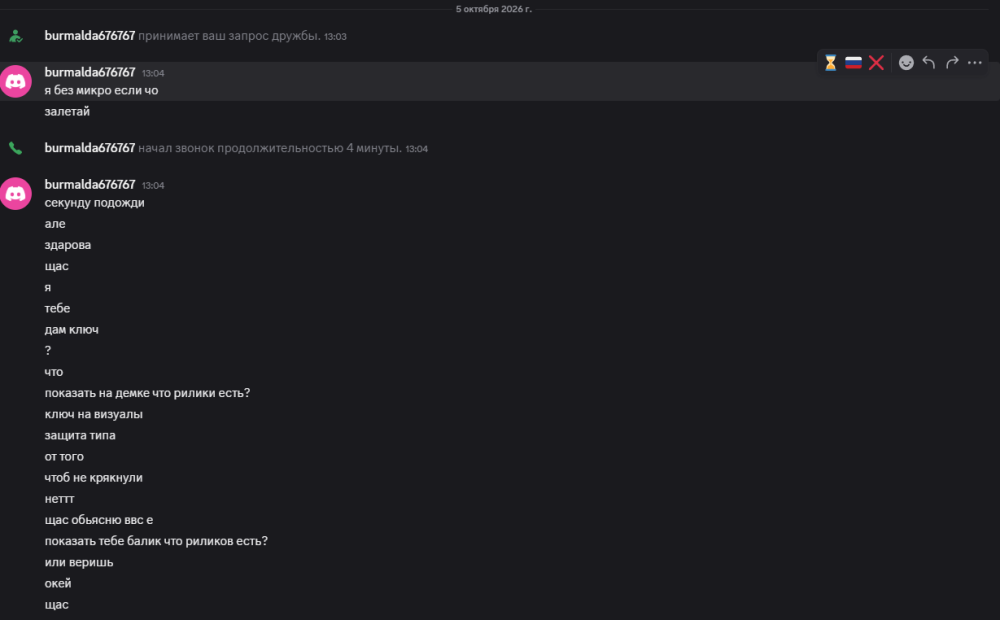Click the message "щас обьясню ввс е"
Viewport: 1000px width, 620px height.
pos(99,520)
